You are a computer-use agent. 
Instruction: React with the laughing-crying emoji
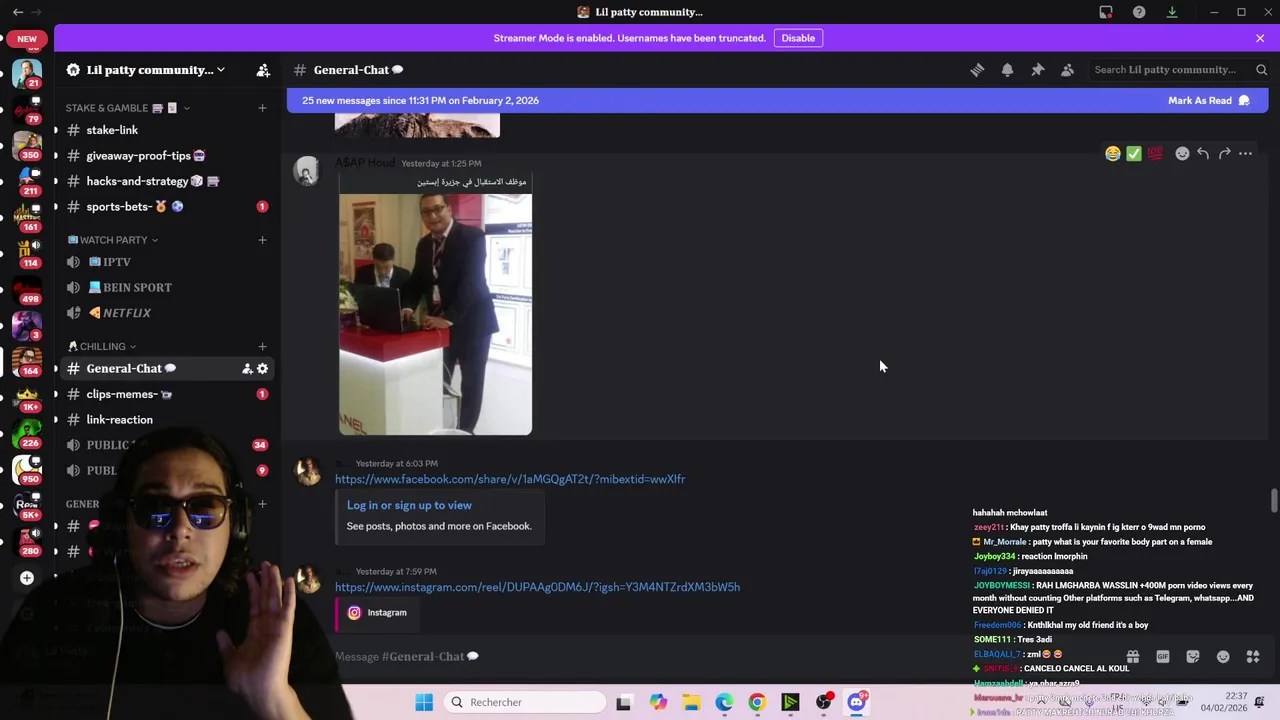pos(1112,154)
